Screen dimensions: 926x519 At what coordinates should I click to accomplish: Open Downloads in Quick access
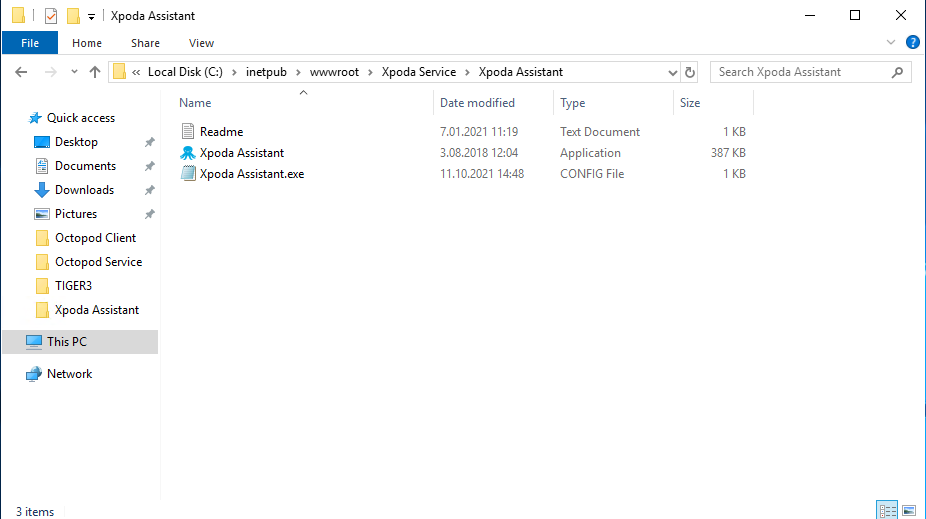point(84,190)
